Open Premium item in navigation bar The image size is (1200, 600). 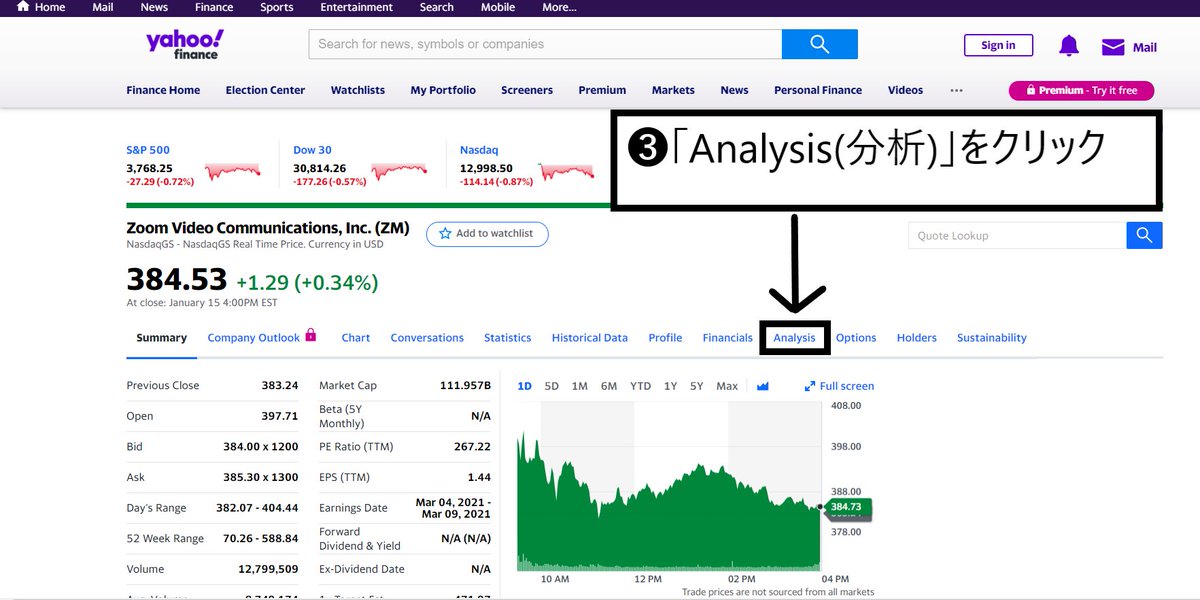tap(602, 90)
